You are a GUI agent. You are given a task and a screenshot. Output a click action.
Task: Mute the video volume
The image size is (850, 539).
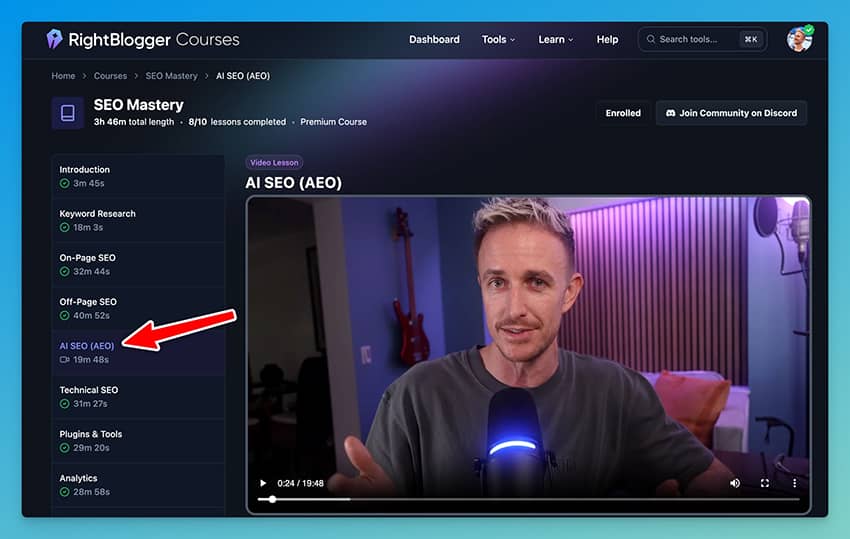point(735,483)
